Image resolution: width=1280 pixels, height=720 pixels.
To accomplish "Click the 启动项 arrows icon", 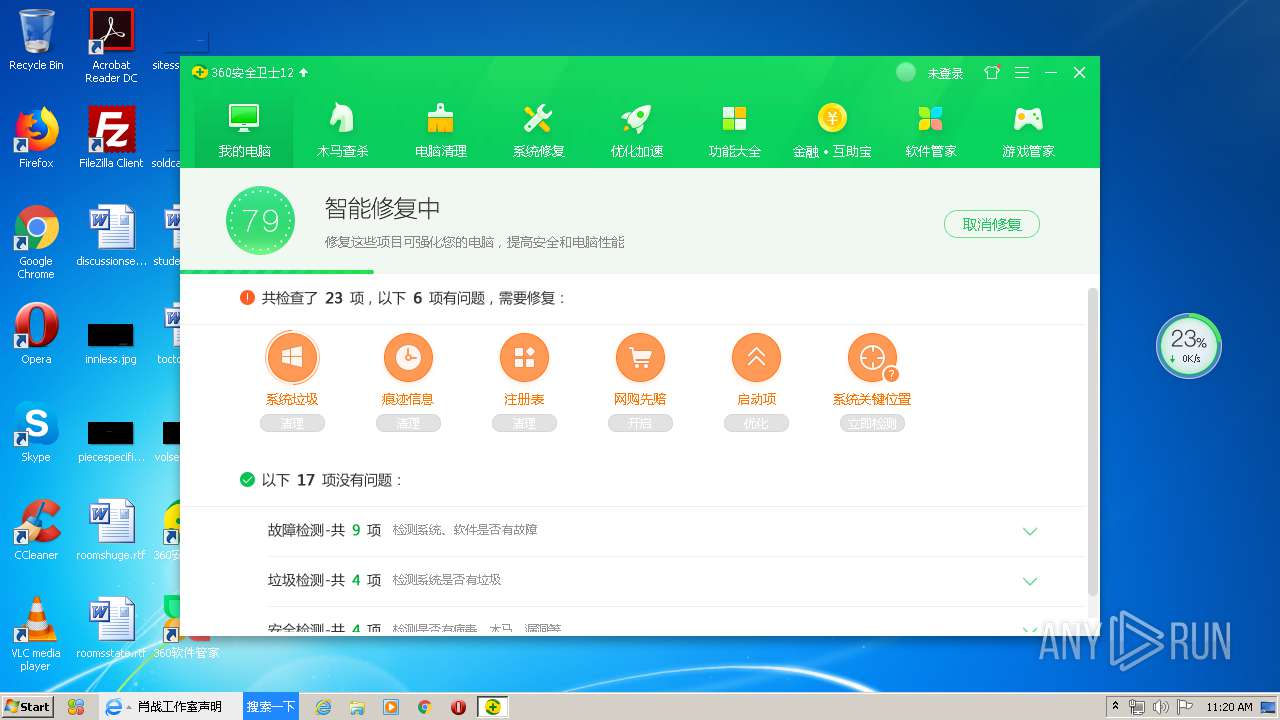I will 756,357.
